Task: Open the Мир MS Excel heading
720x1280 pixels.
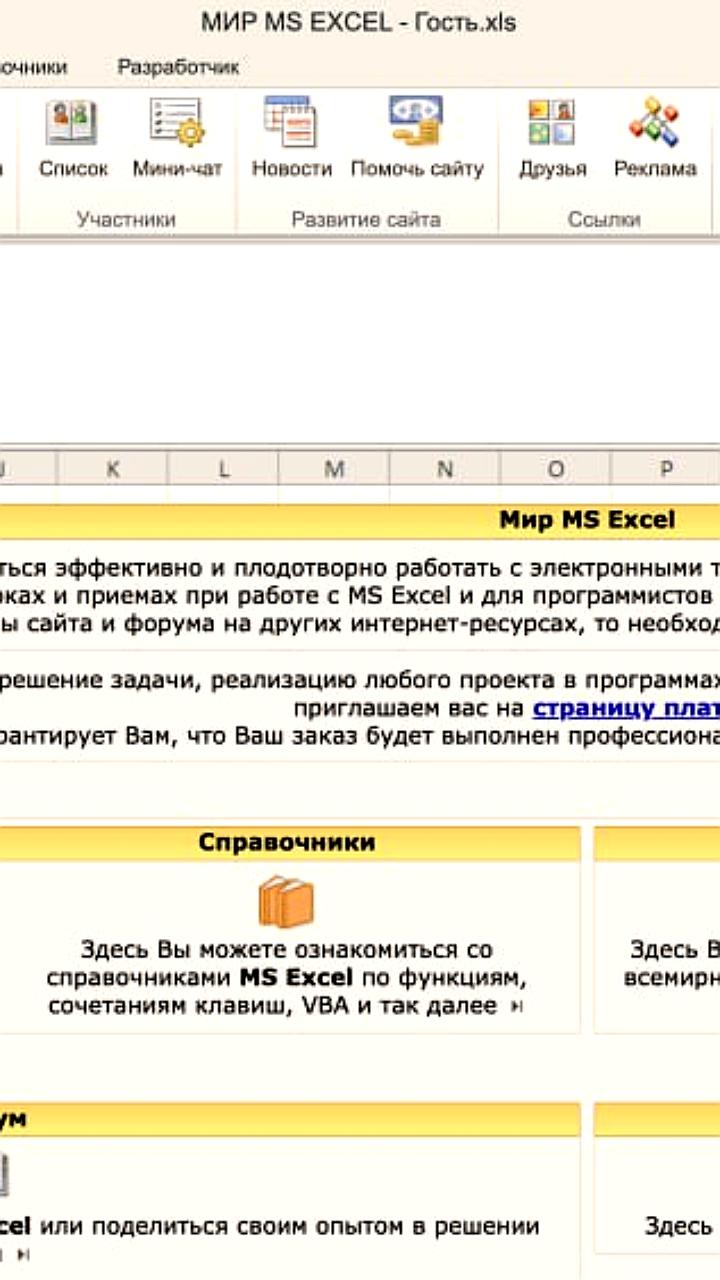Action: [587, 520]
